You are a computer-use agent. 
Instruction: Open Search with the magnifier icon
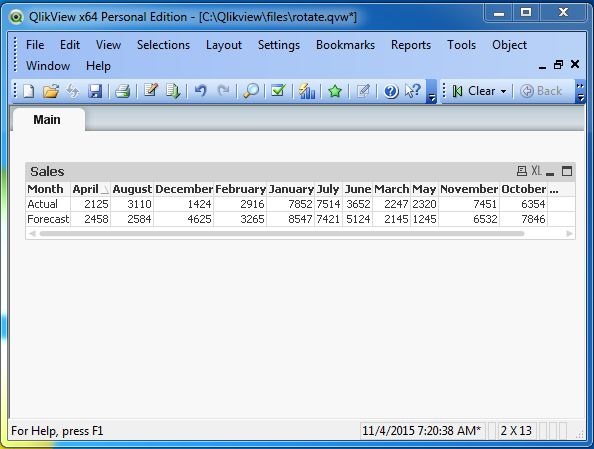pos(251,91)
